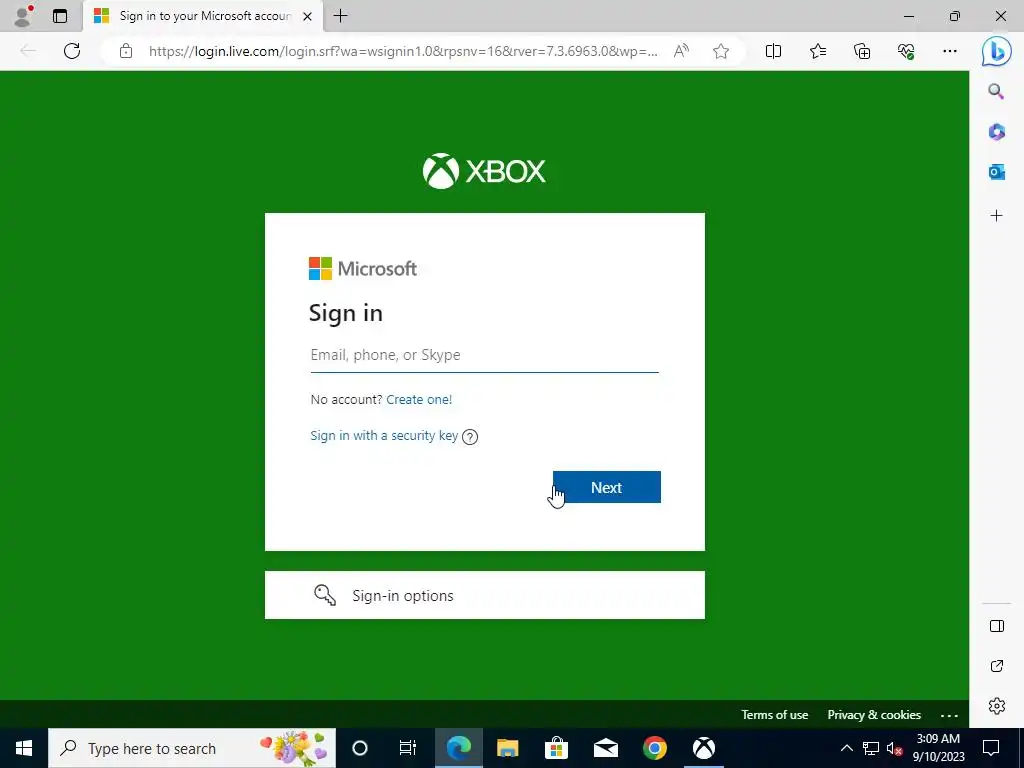Open Microsoft 365 sidebar app
Viewport: 1024px width, 768px height.
pos(996,132)
